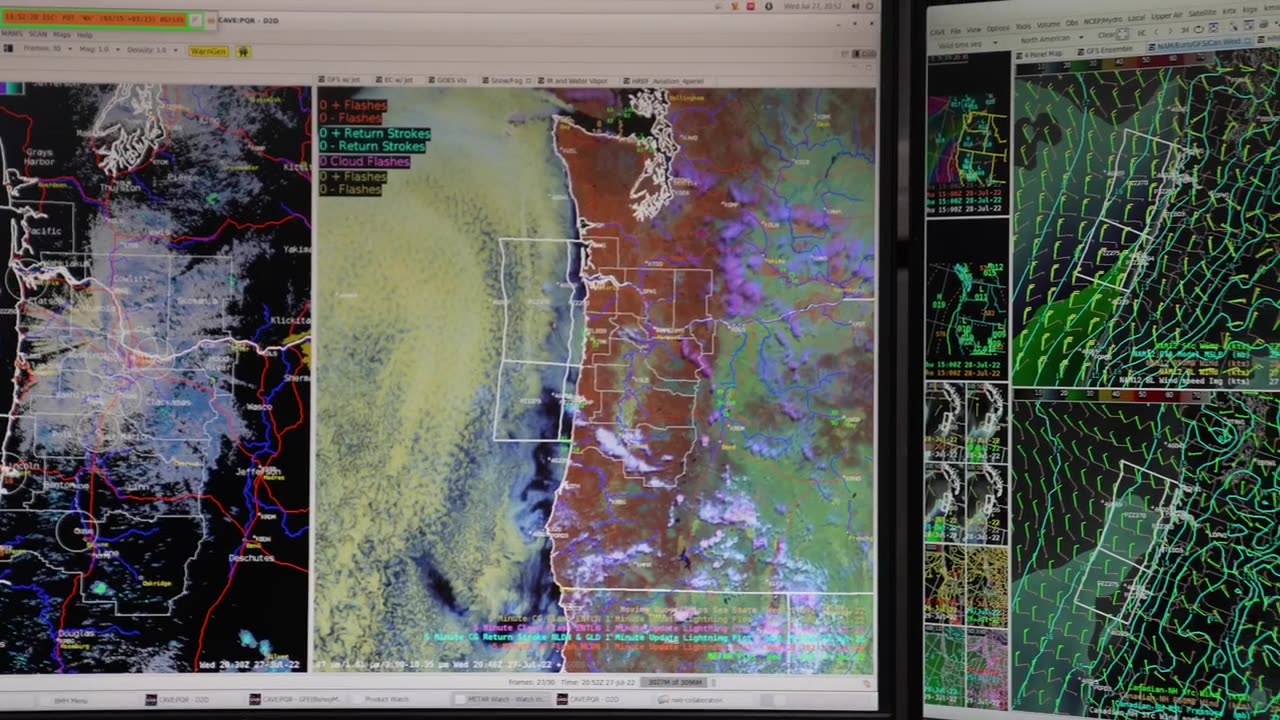This screenshot has height=720, width=1280.
Task: Switch to the IR and Water Vapor tab
Action: [x=573, y=80]
